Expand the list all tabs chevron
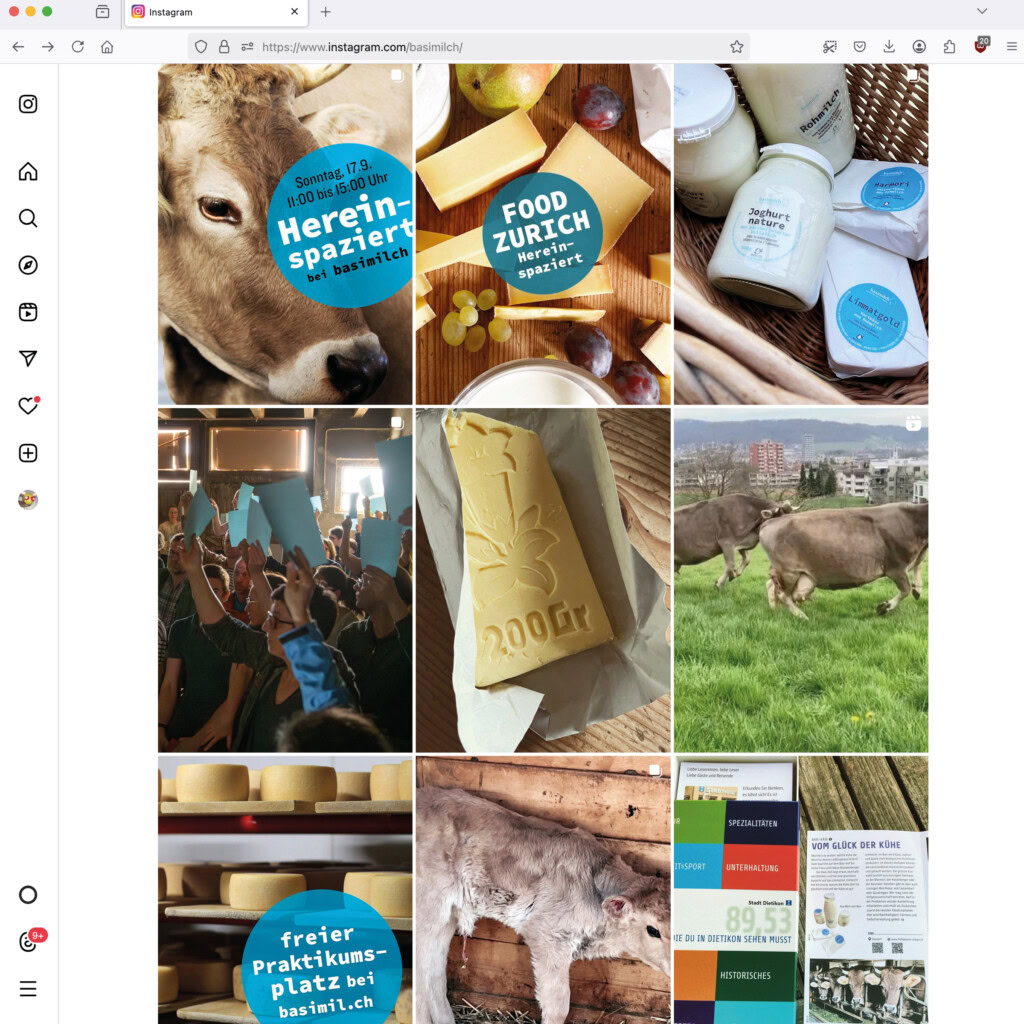 981,12
